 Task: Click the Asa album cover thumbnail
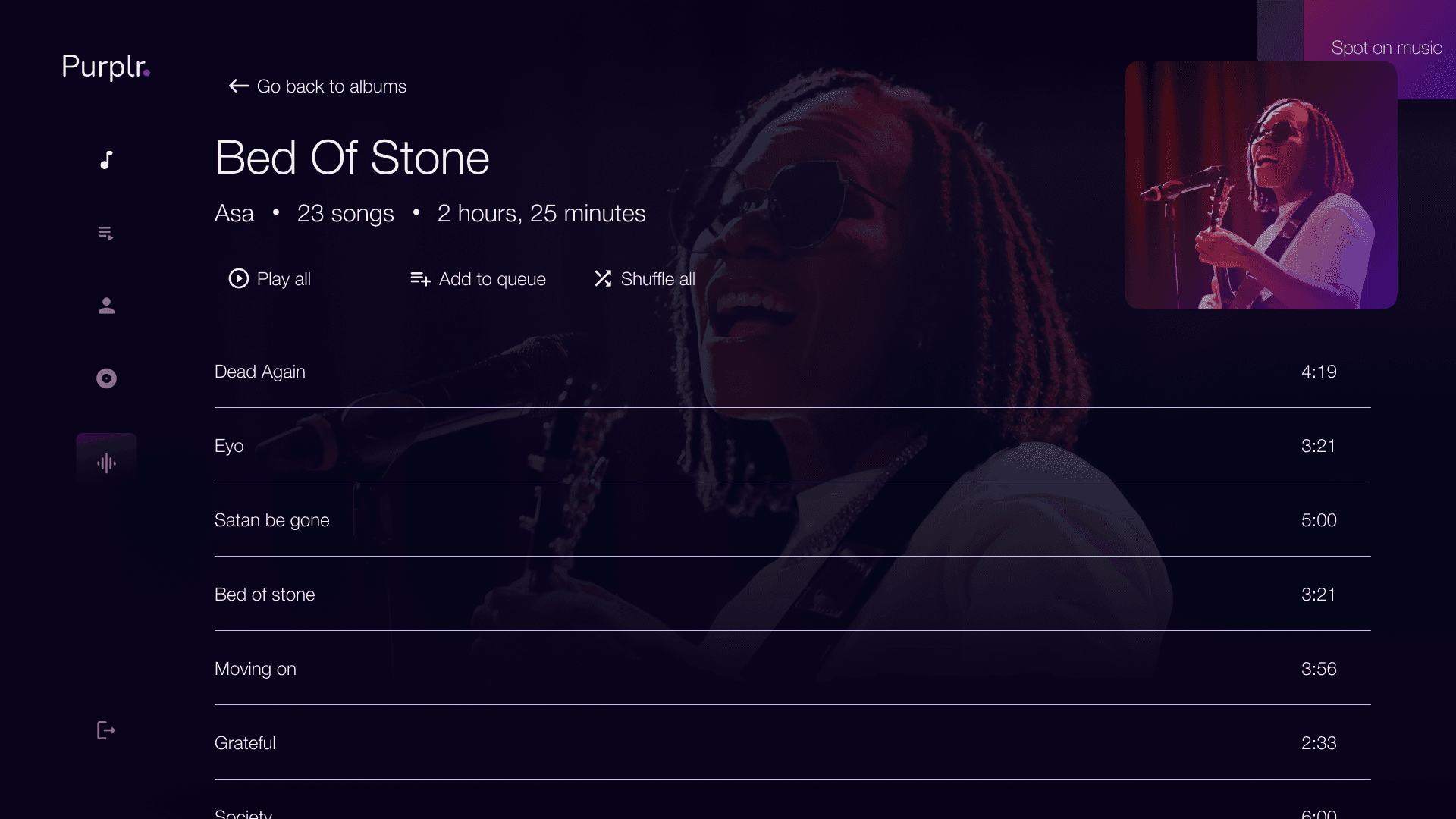click(x=1261, y=185)
